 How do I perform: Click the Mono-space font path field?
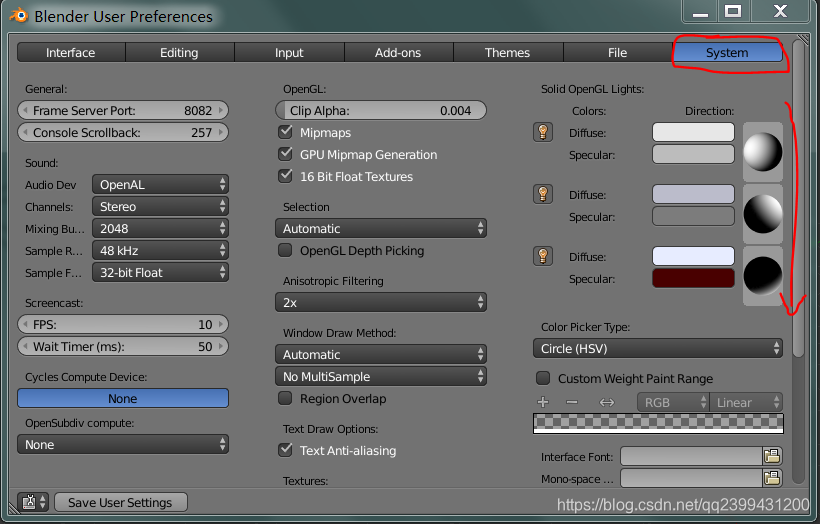click(691, 478)
